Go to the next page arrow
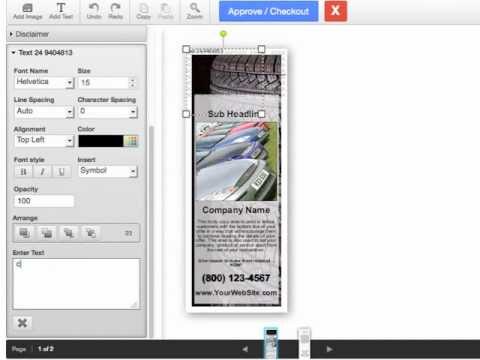 329,349
